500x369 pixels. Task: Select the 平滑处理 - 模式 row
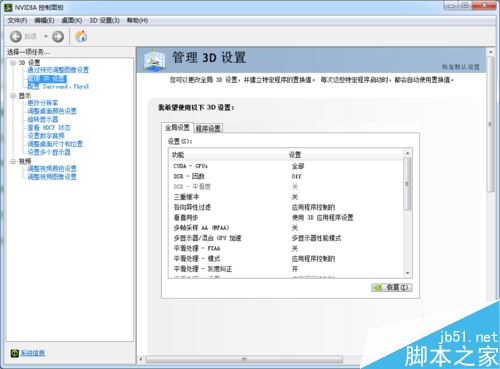coord(286,259)
